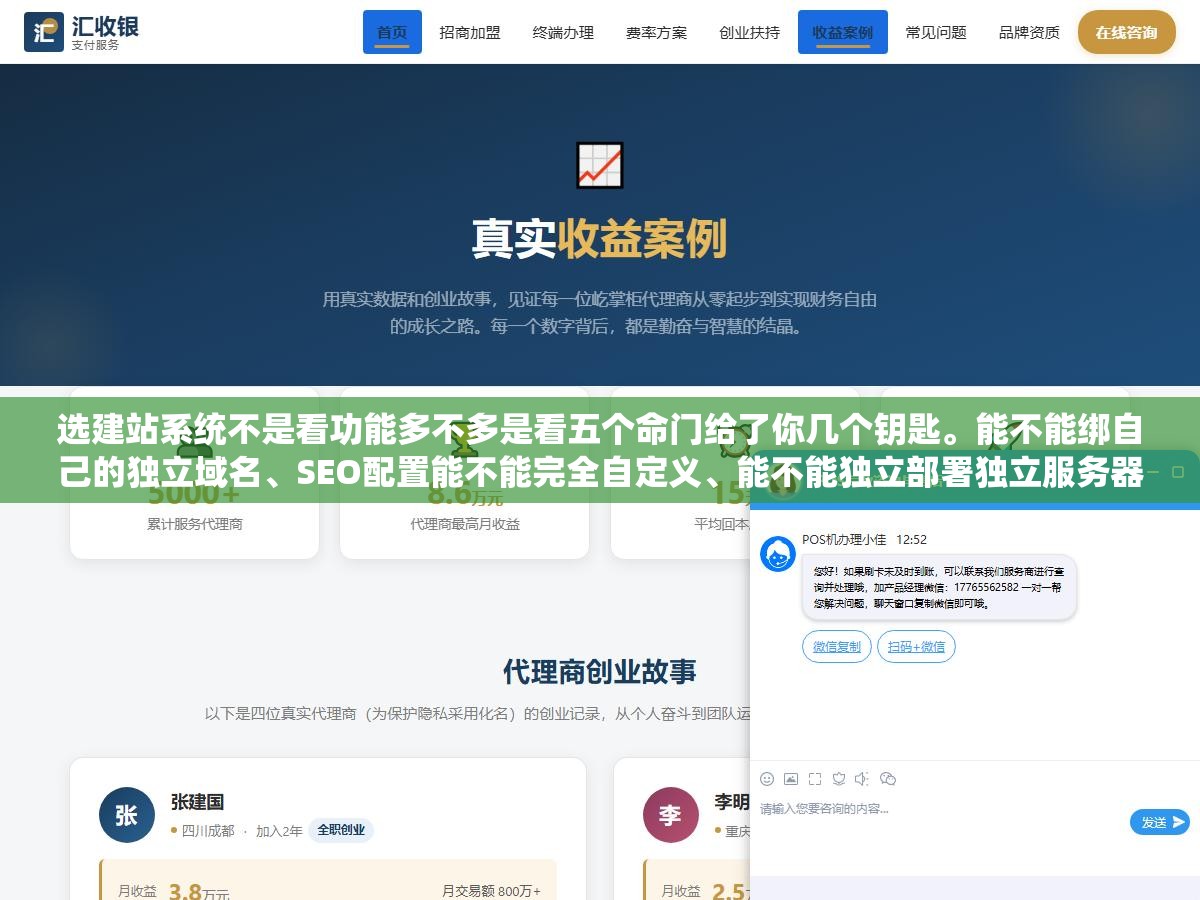1200x900 pixels.
Task: Click the 累计服务代理商 stat label
Action: point(195,524)
